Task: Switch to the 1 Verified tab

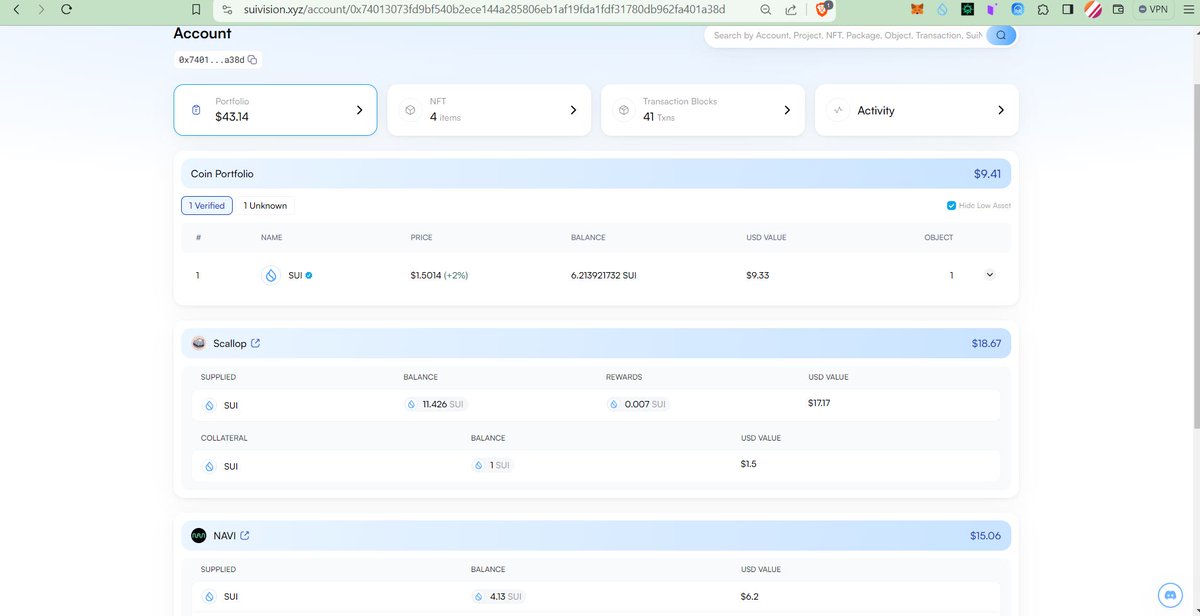Action: coord(207,205)
